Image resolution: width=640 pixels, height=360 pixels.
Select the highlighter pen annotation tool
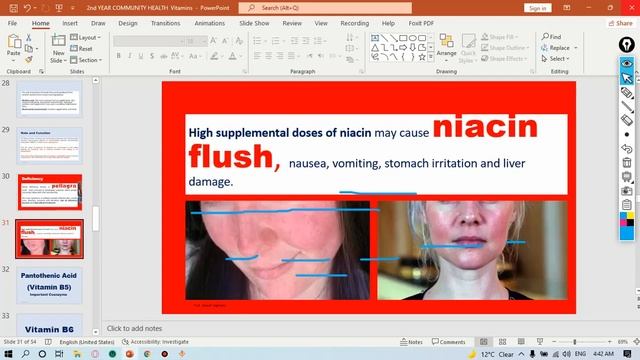click(627, 93)
